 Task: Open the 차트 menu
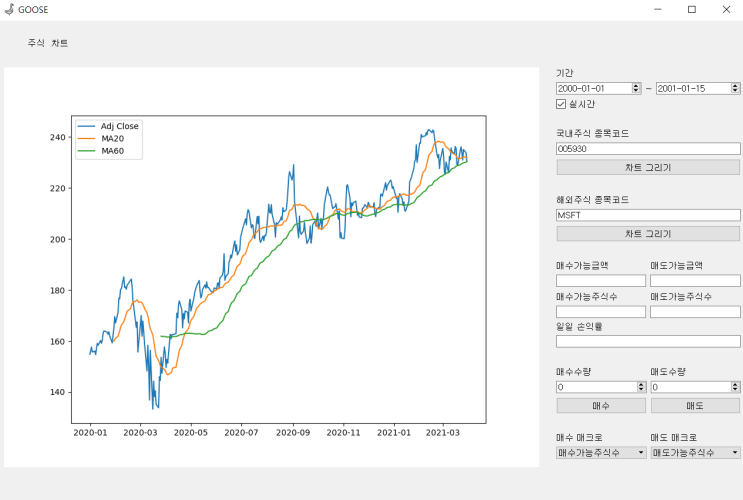click(x=60, y=43)
